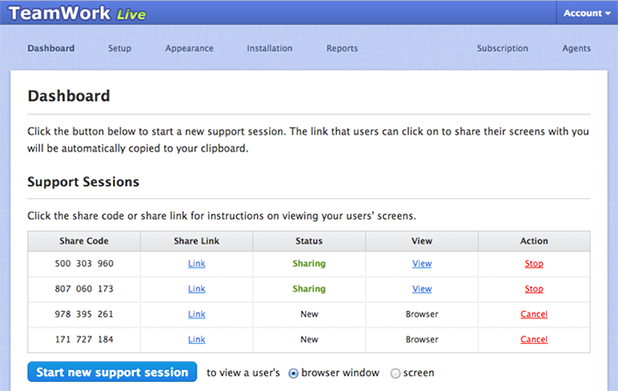Screen dimensions: 618x391
Task: Click share code 171 727 184
Action: (x=84, y=339)
